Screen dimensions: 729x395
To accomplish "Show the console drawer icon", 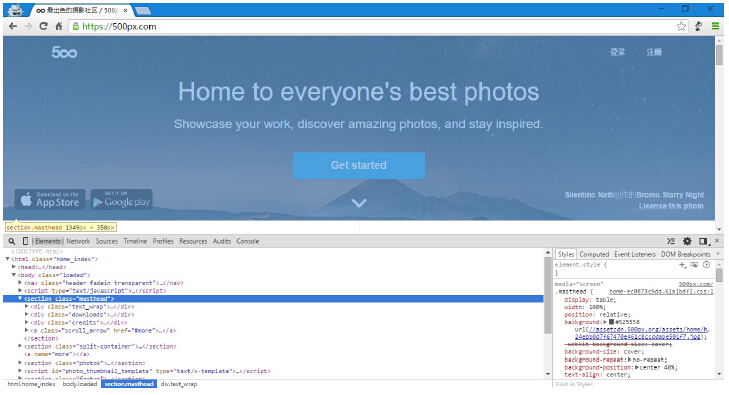I will point(671,241).
